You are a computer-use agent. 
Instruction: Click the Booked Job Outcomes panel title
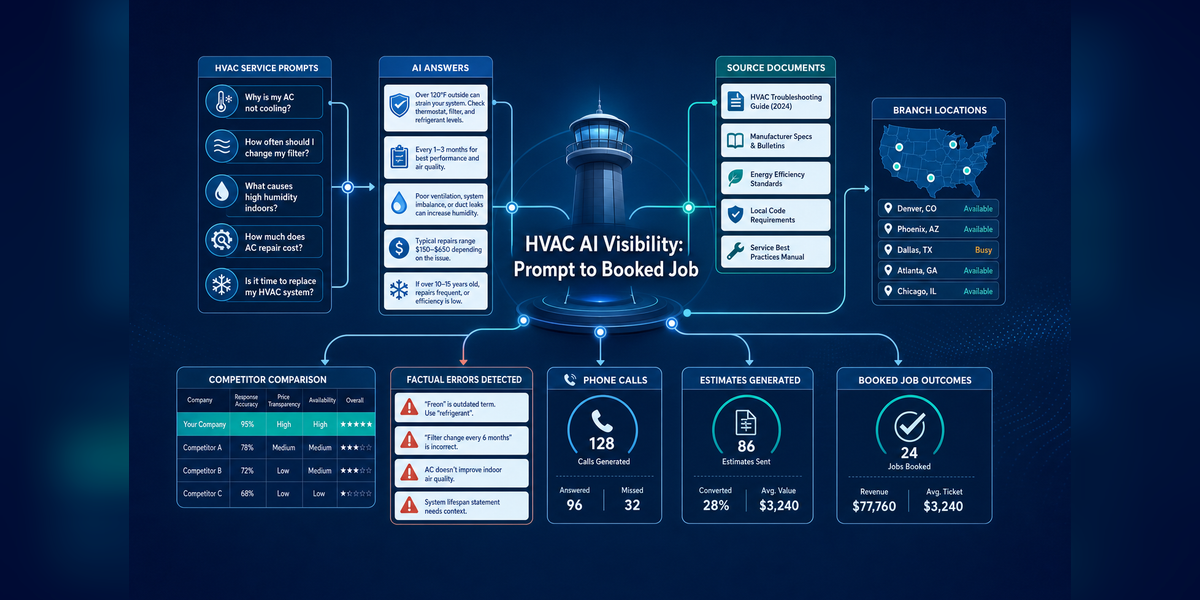tap(914, 380)
